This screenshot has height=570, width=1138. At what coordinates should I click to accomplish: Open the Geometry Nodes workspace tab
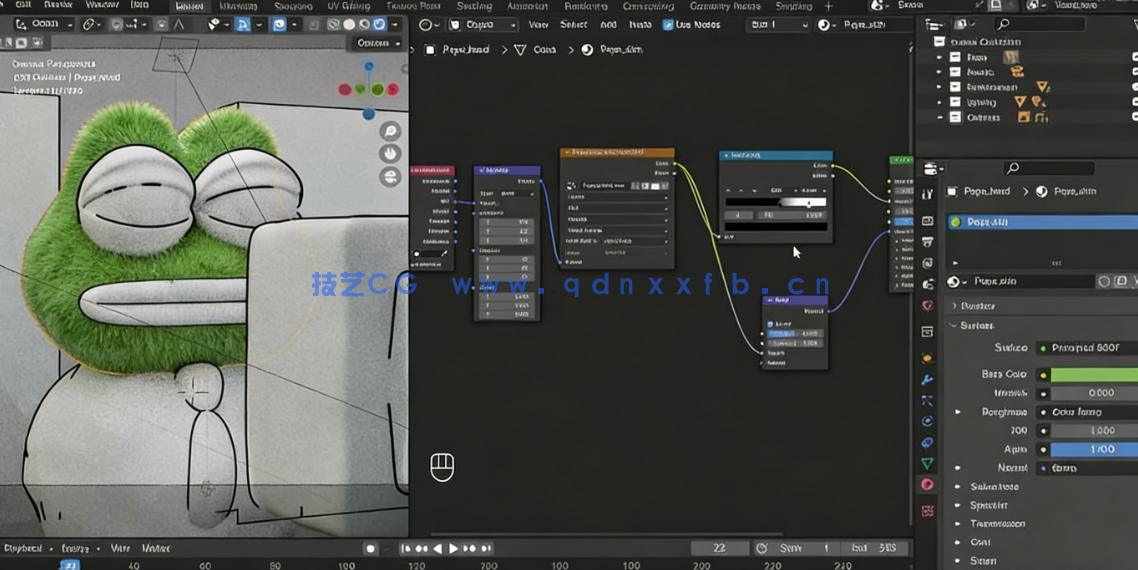pos(724,6)
